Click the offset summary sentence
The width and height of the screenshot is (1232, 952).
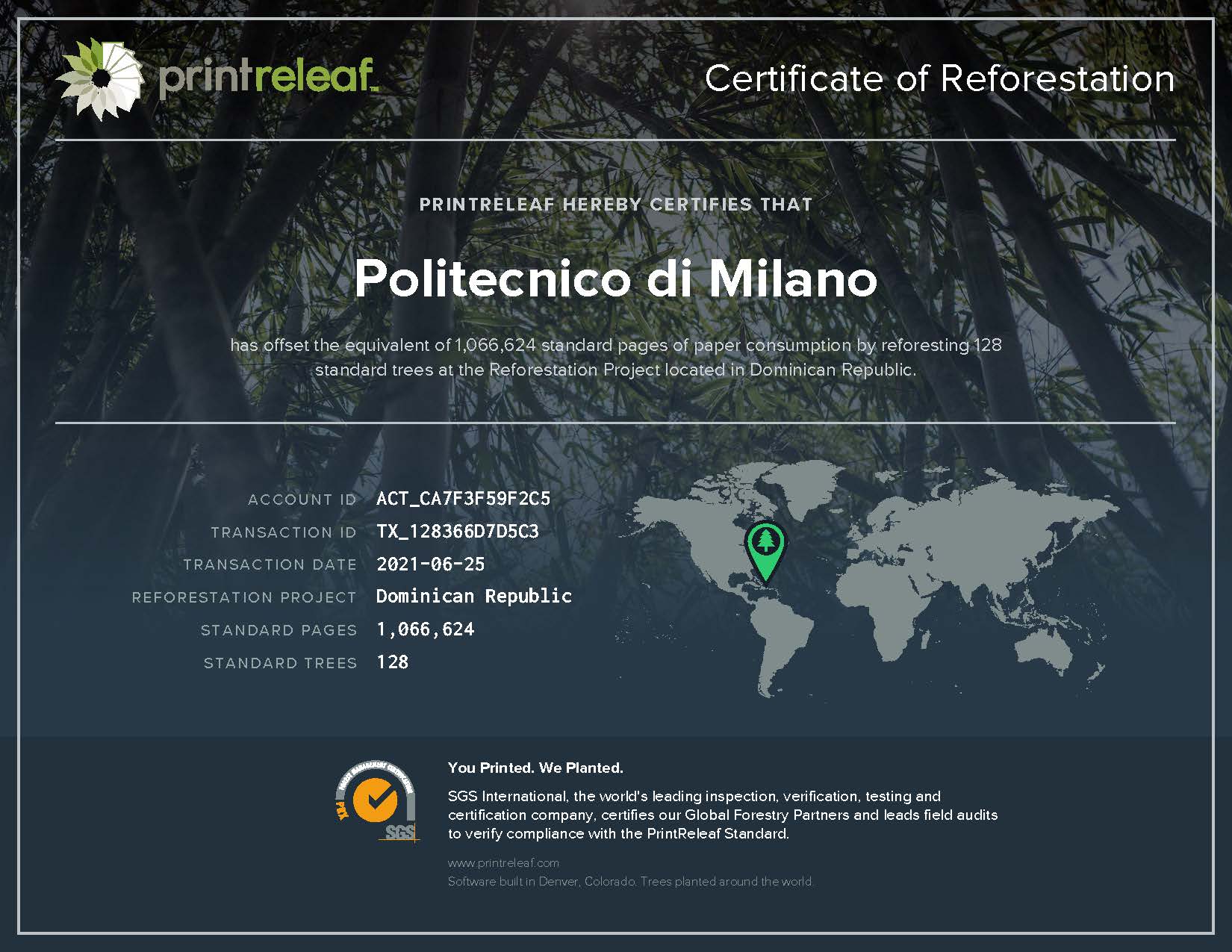click(616, 358)
